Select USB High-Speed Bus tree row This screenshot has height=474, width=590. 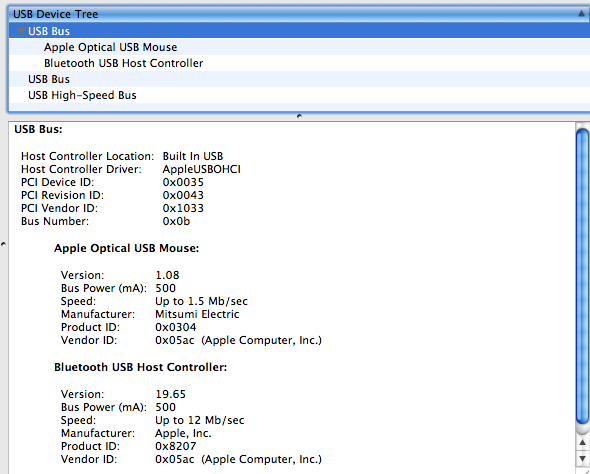[299, 95]
